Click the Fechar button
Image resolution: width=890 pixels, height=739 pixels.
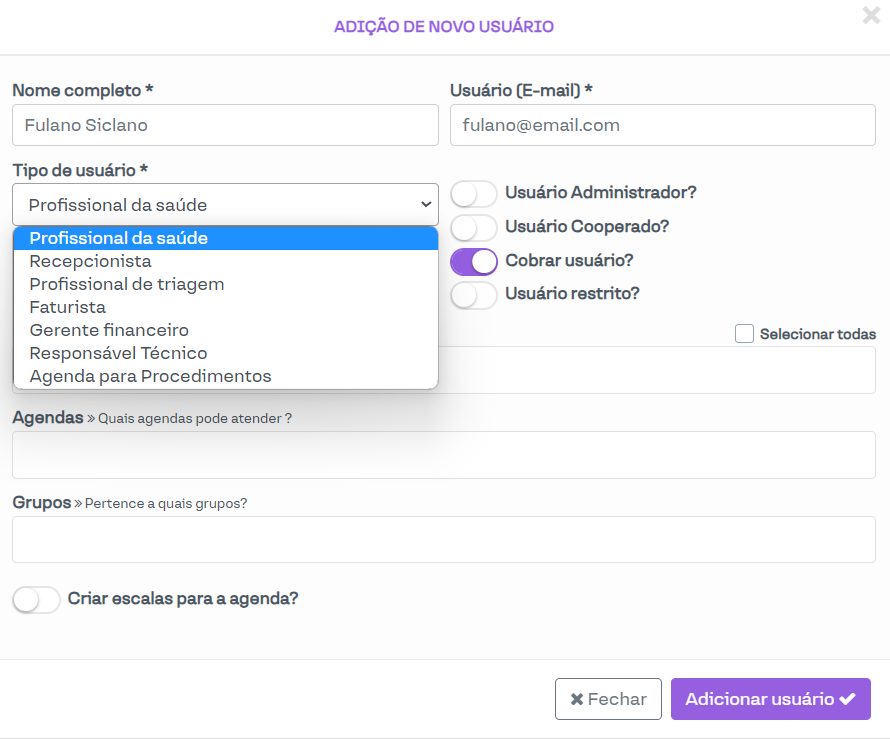(608, 699)
